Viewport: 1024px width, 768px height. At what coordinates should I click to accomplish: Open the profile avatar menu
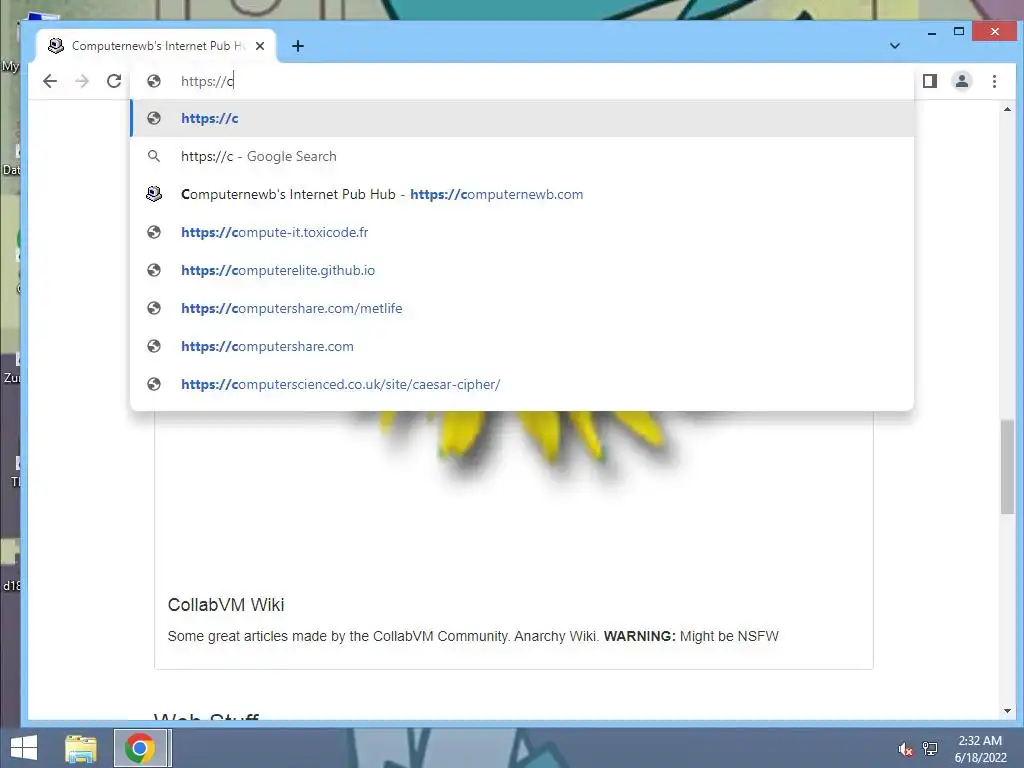tap(962, 81)
